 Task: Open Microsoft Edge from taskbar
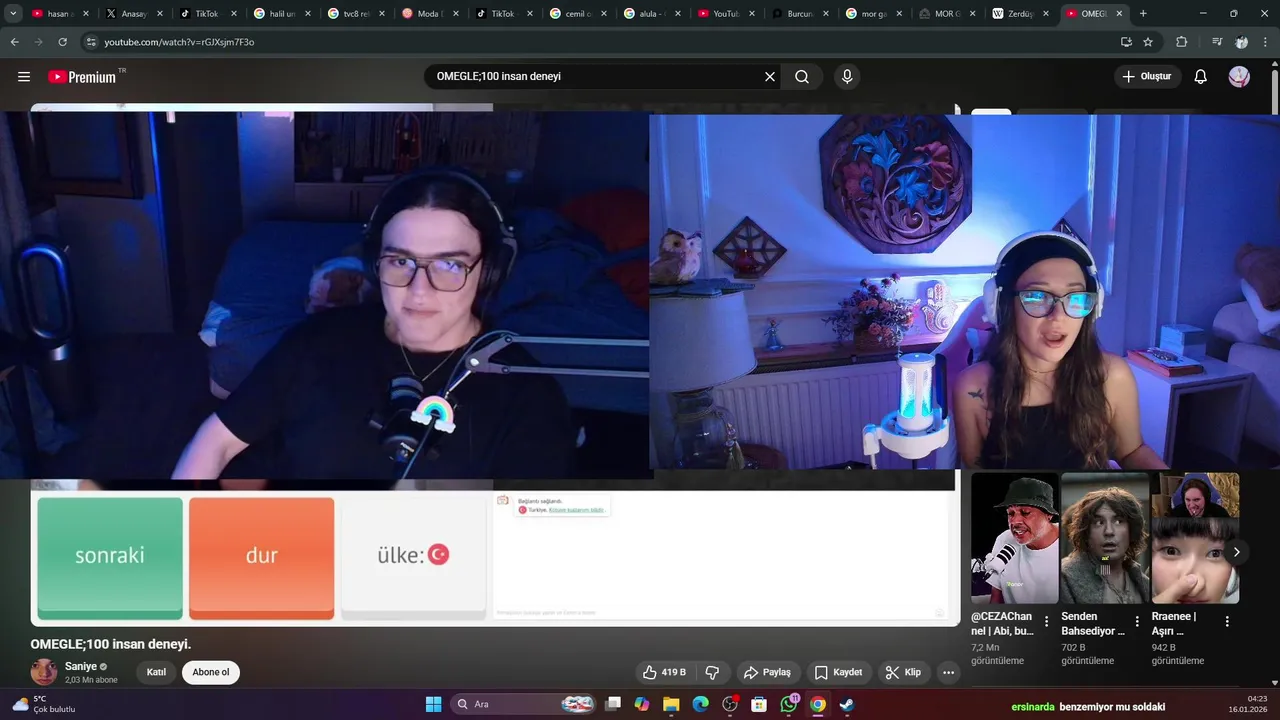(x=700, y=704)
